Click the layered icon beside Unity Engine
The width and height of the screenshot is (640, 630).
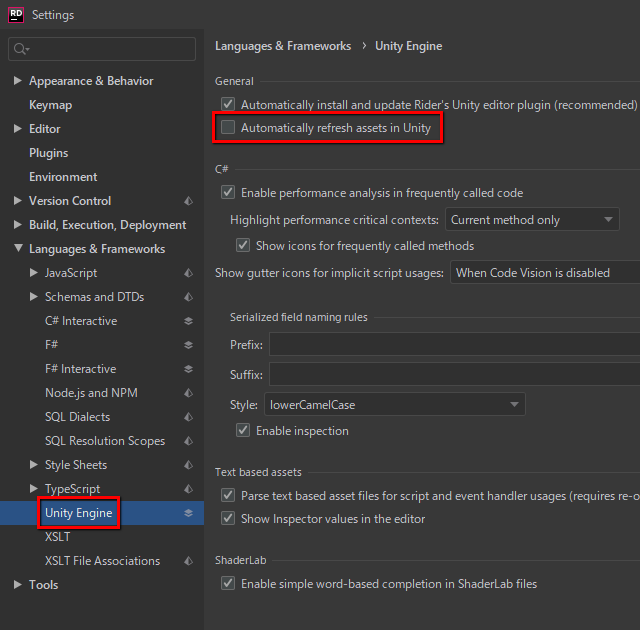click(x=188, y=513)
